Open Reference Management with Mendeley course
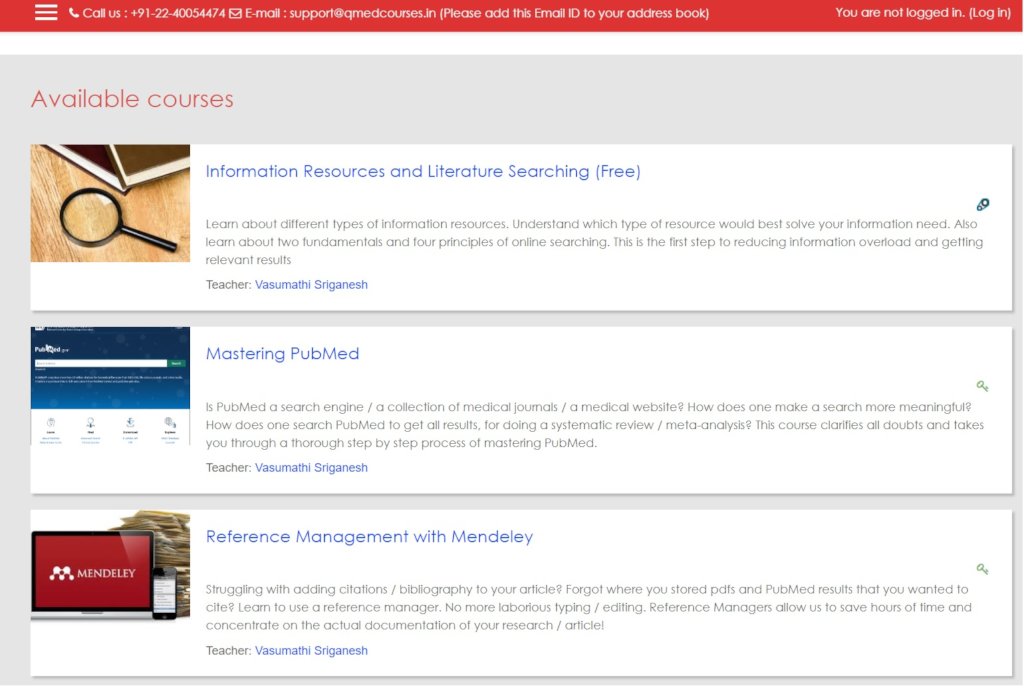 point(369,536)
